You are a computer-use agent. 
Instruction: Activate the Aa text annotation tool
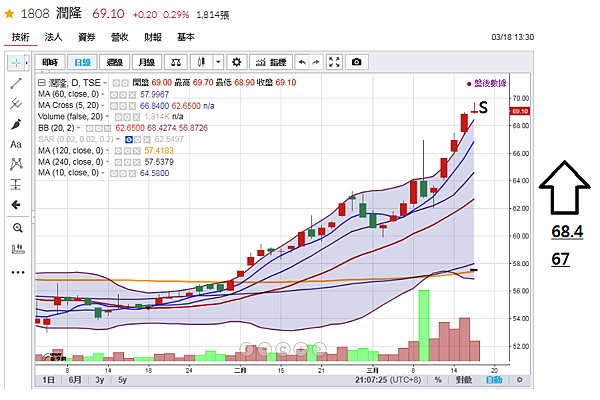pos(16,144)
